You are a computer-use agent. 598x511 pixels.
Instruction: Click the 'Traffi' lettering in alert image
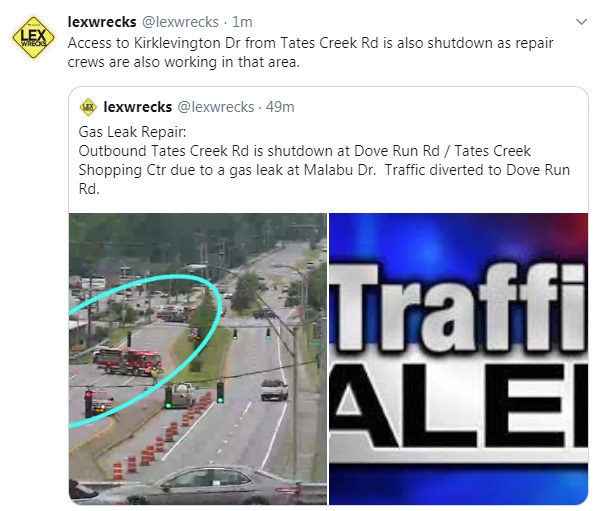[x=458, y=307]
